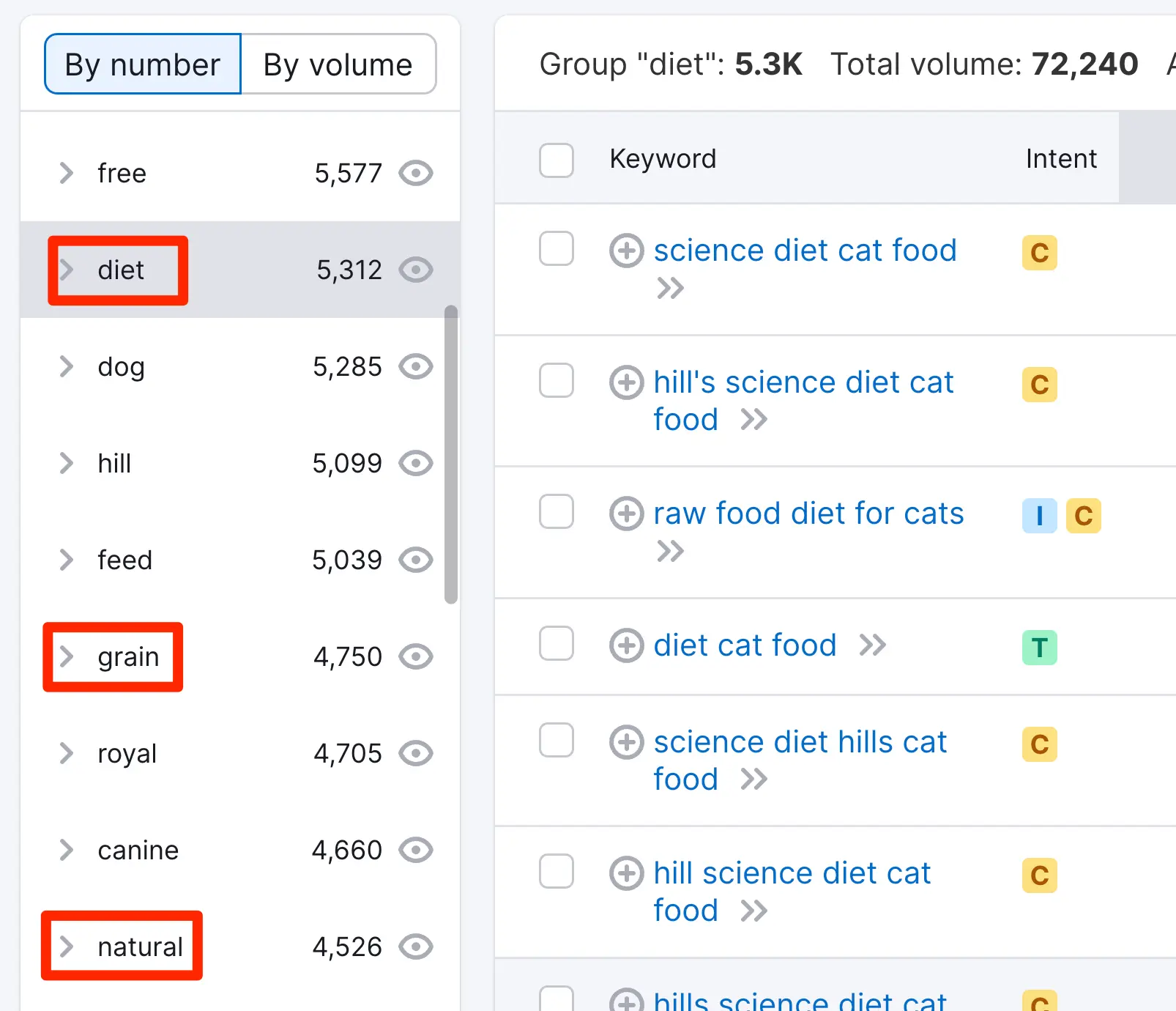Expand the natural keyword group
1176x1011 pixels.
coord(67,947)
